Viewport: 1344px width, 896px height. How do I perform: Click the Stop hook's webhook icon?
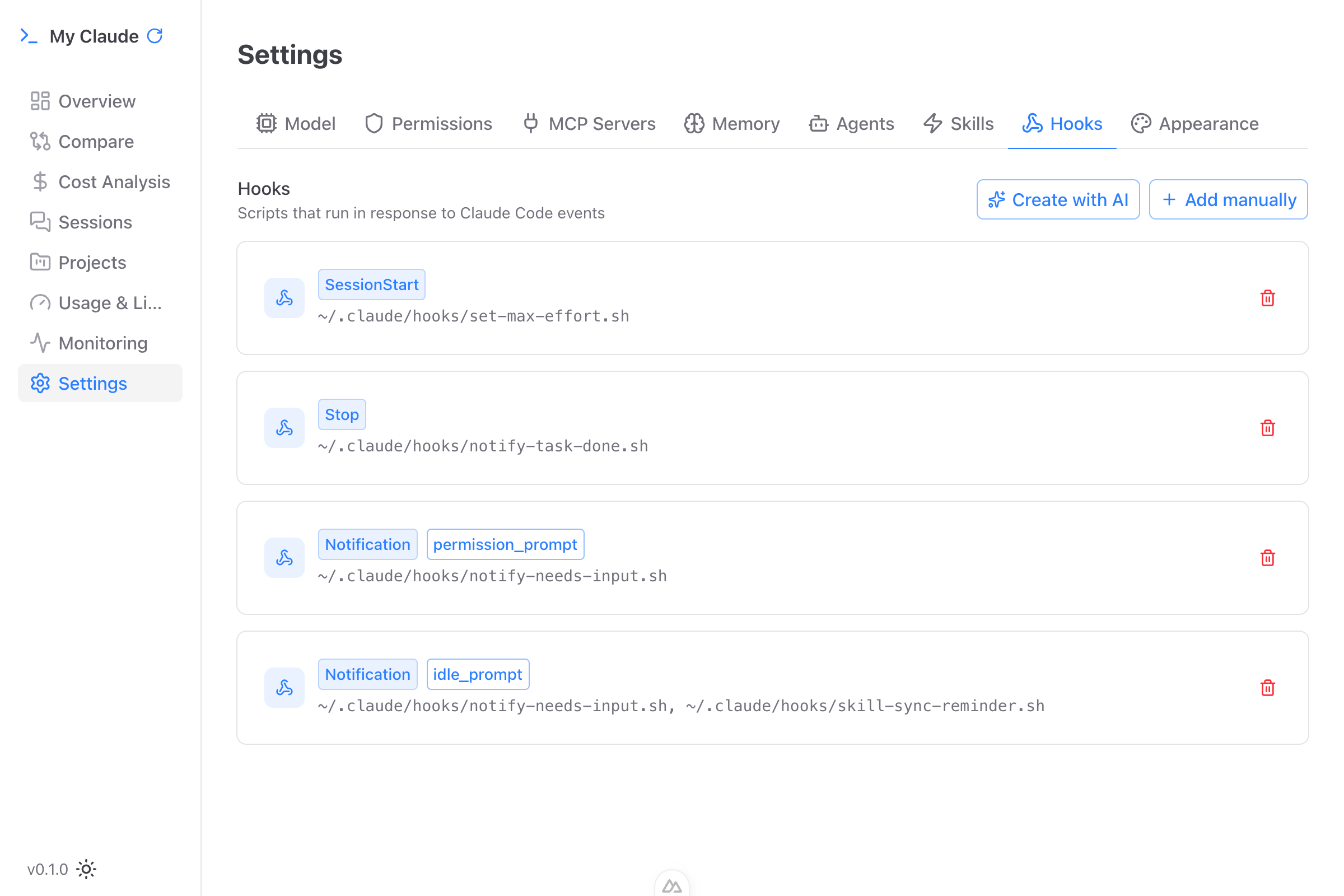[x=284, y=428]
